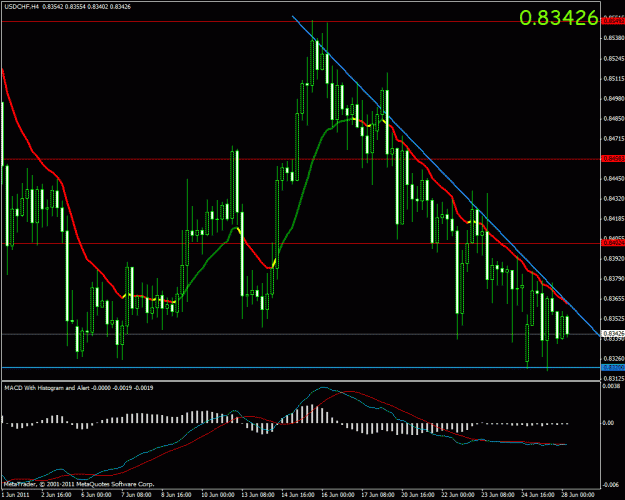Click the red 0.84024 price level tag
Image resolution: width=625 pixels, height=500 pixels.
tap(613, 243)
